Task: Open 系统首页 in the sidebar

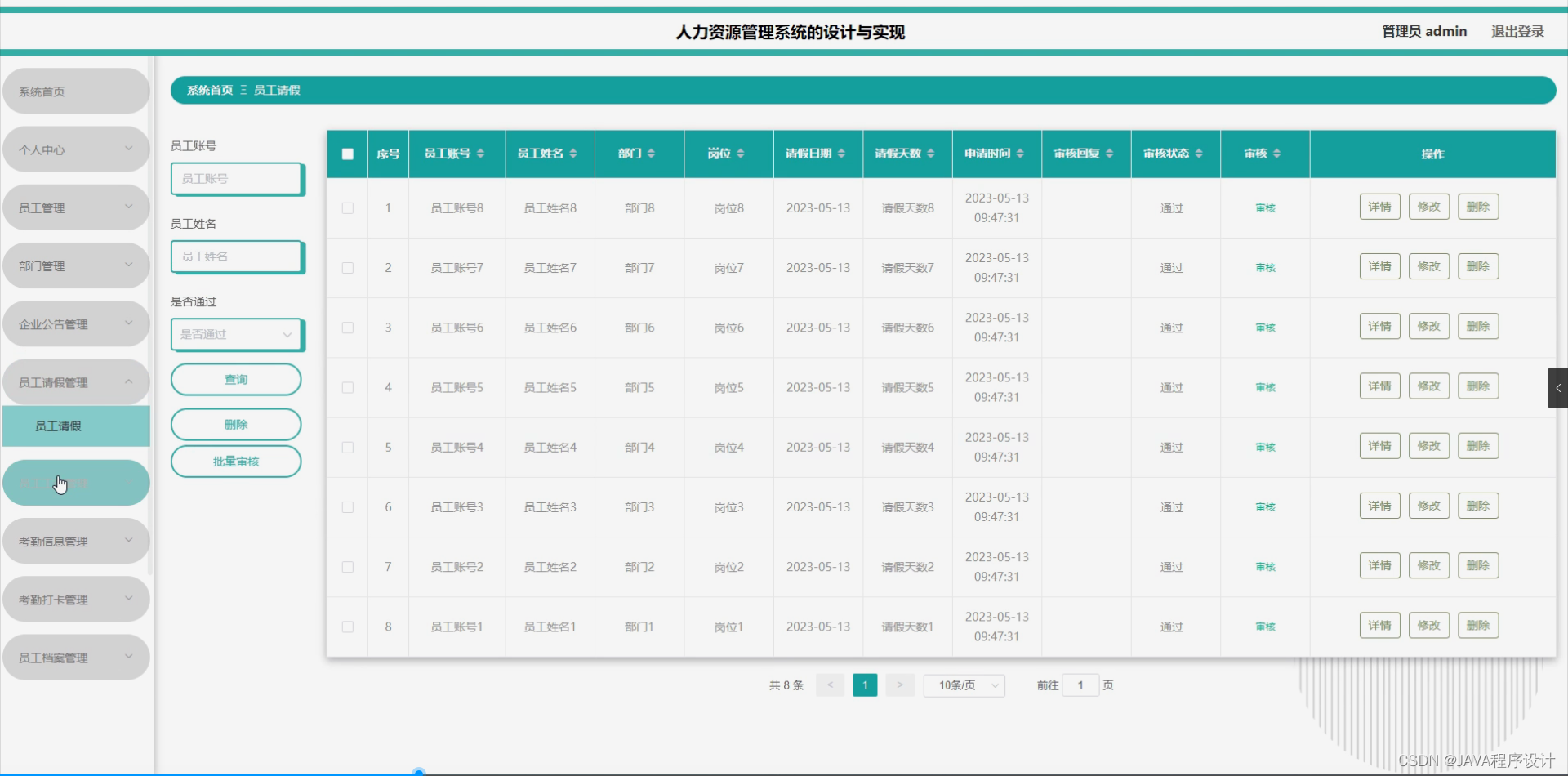Action: click(76, 91)
